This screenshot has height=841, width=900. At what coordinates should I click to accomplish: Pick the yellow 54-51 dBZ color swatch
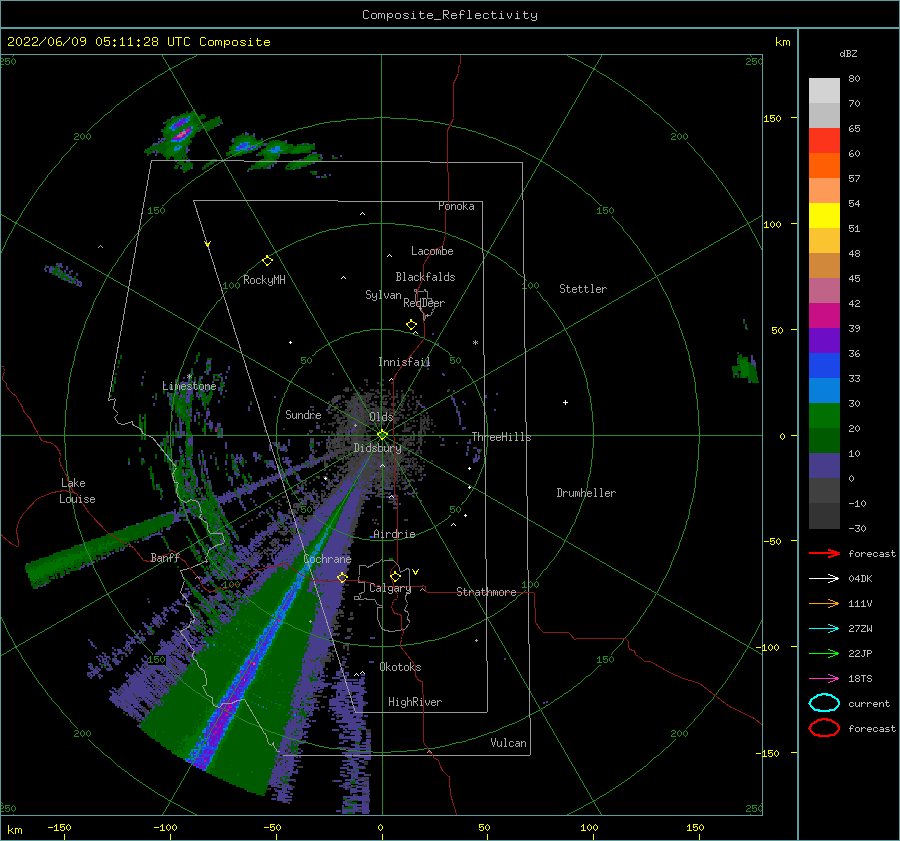click(x=824, y=216)
